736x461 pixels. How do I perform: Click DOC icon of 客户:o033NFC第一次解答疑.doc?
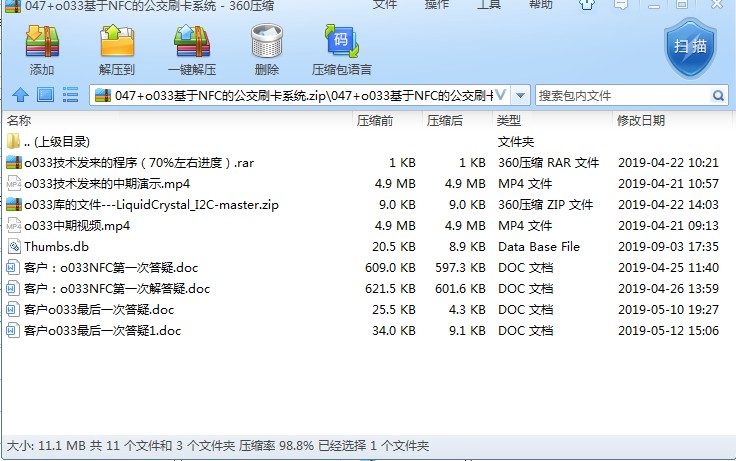point(13,288)
